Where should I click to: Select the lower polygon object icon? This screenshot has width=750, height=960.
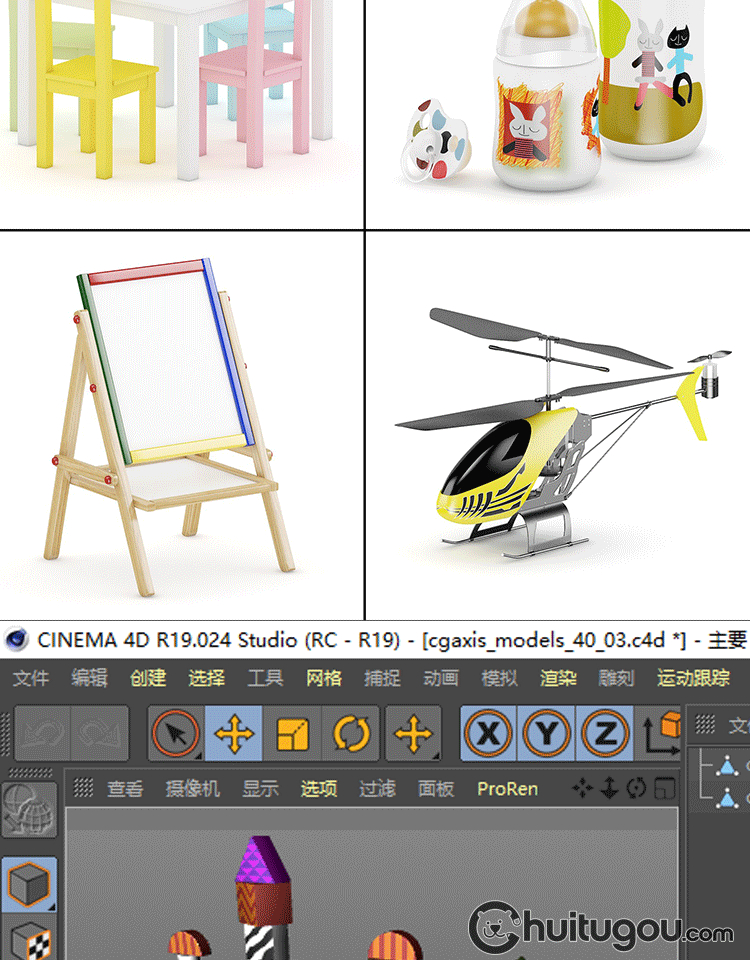pyautogui.click(x=727, y=798)
